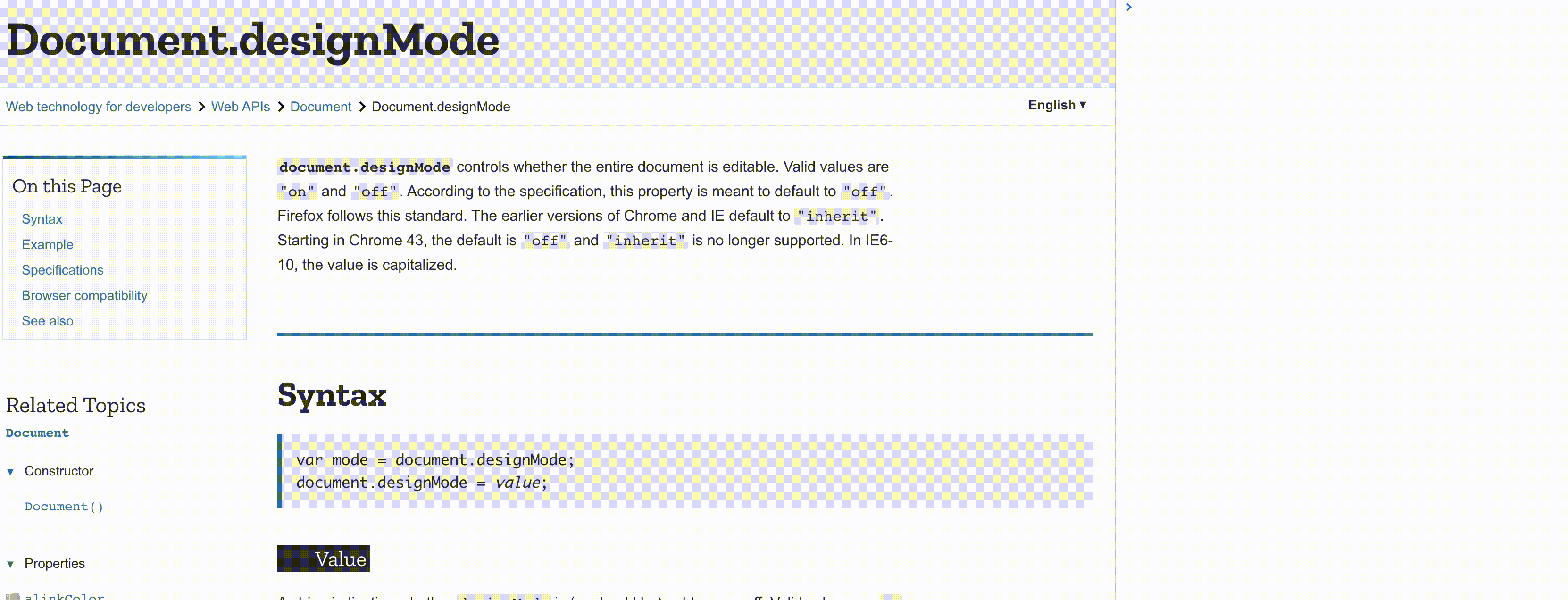Expand the right sidebar chevron
Image resolution: width=1568 pixels, height=600 pixels.
click(1129, 7)
